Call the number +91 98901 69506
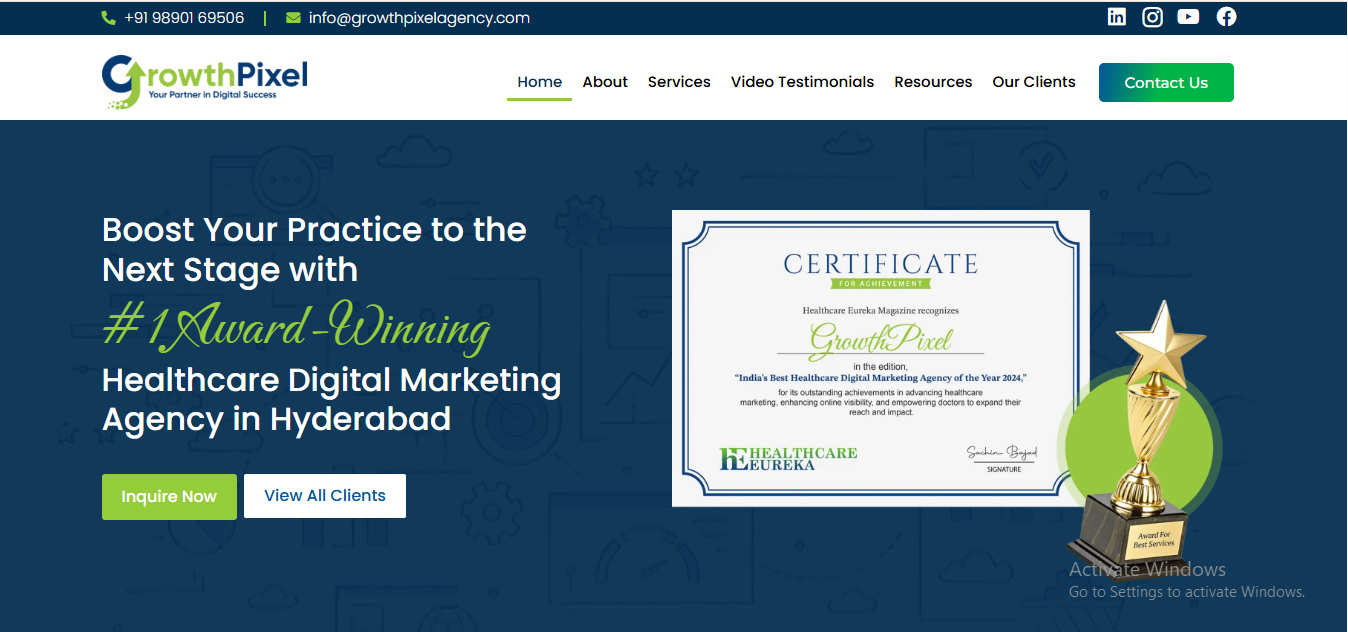 (184, 18)
